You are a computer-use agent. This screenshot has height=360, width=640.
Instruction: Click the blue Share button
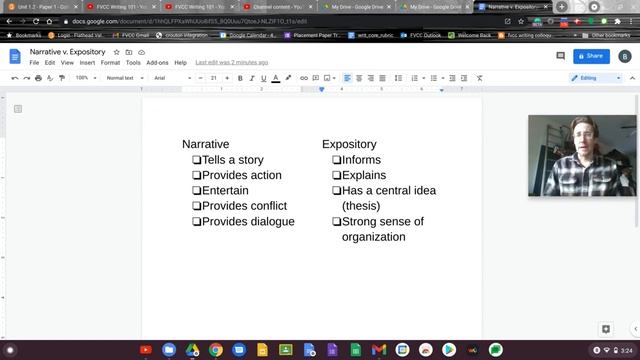coord(591,56)
